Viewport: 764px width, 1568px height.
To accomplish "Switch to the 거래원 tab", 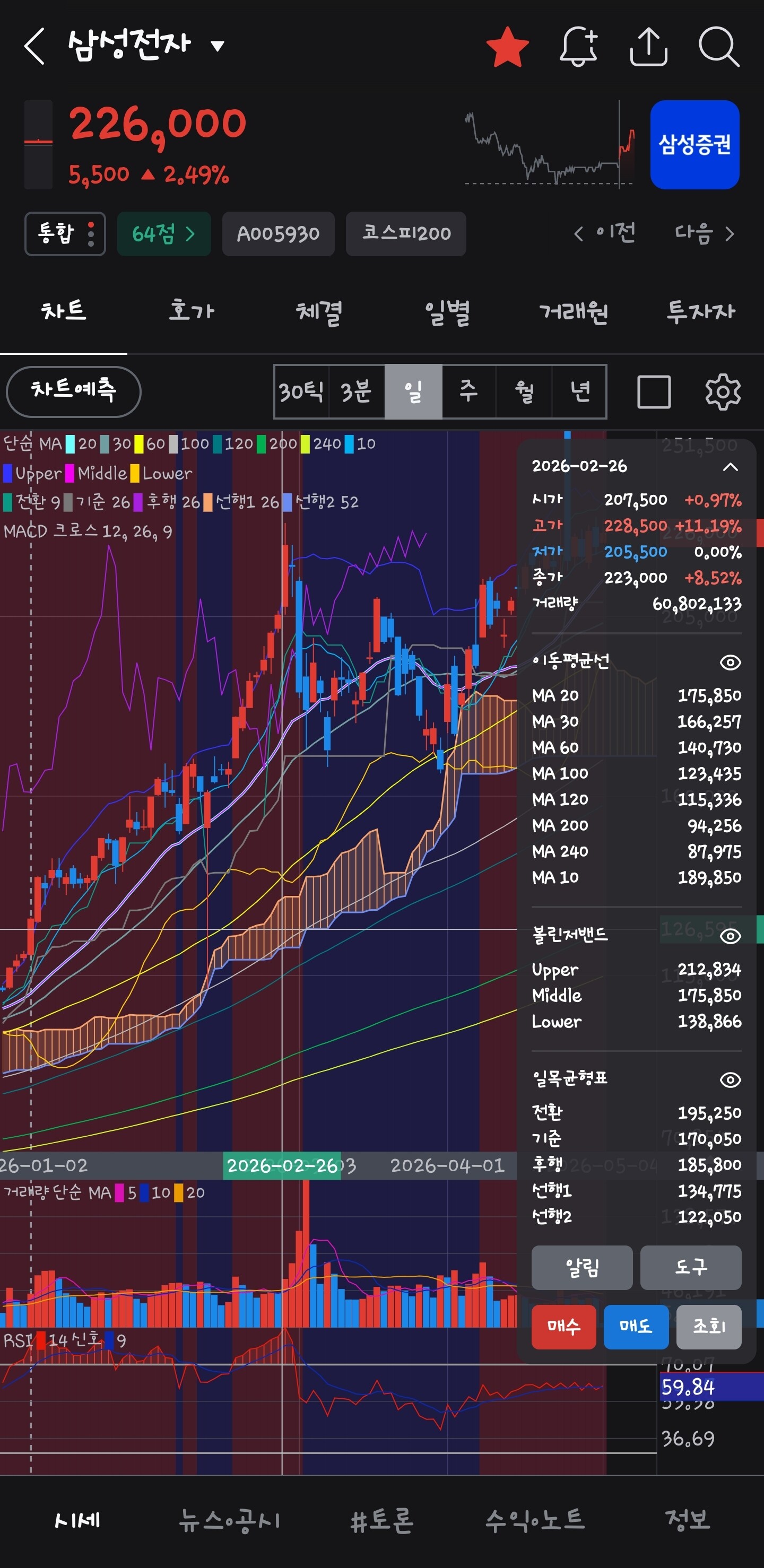I will click(x=574, y=312).
